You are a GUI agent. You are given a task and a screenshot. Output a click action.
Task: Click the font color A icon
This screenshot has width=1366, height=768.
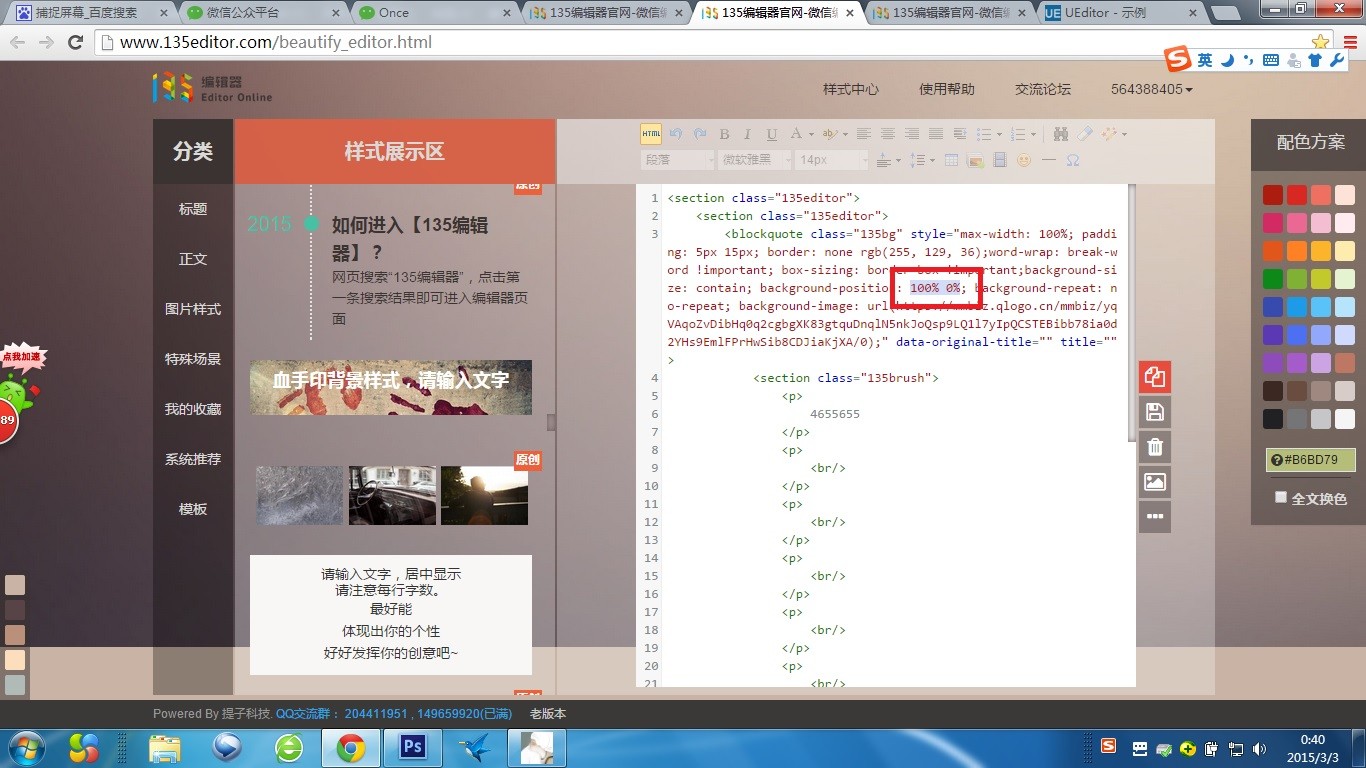pyautogui.click(x=796, y=134)
